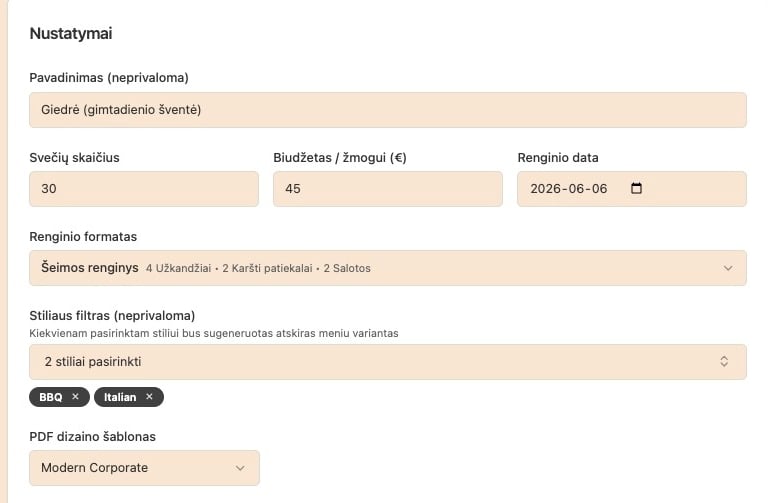Click the 'Biudžetas / žmogui (€)' label
Screen dimensions: 768x503
point(340,157)
